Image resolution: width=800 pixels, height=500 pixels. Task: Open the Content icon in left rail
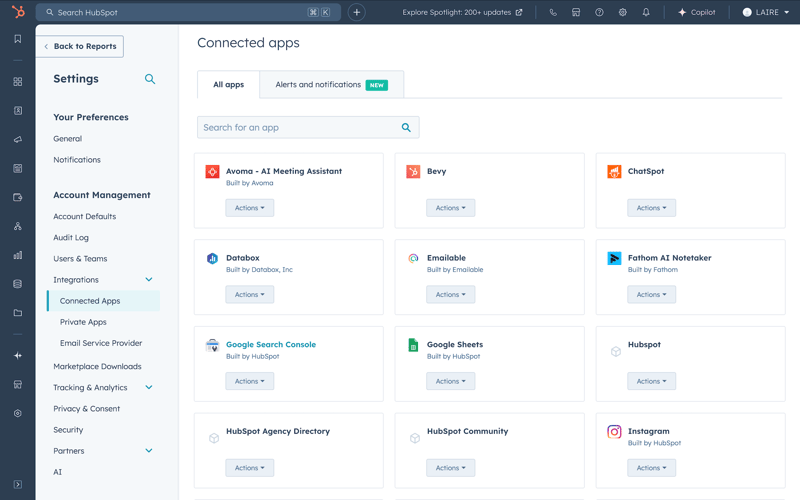tap(18, 168)
